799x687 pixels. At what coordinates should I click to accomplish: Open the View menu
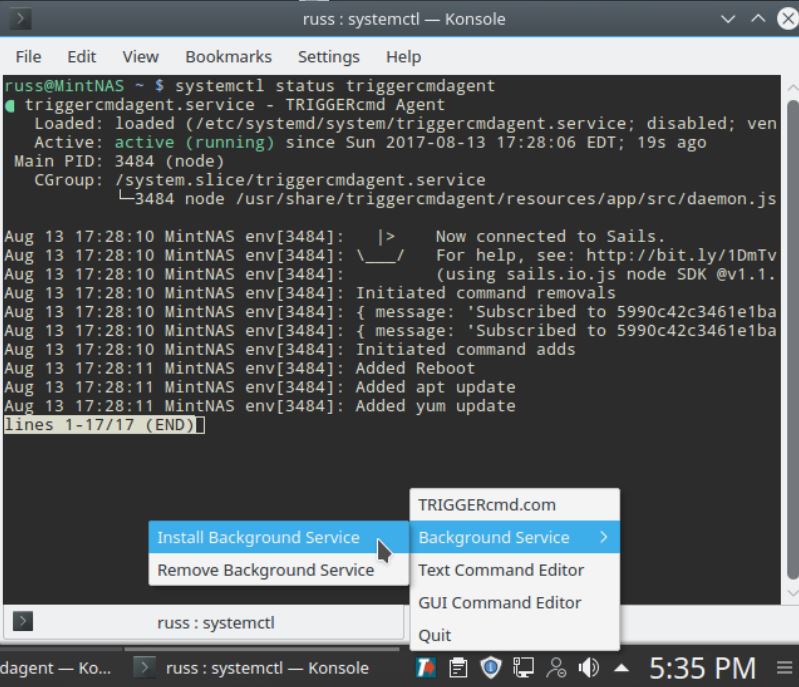click(140, 57)
